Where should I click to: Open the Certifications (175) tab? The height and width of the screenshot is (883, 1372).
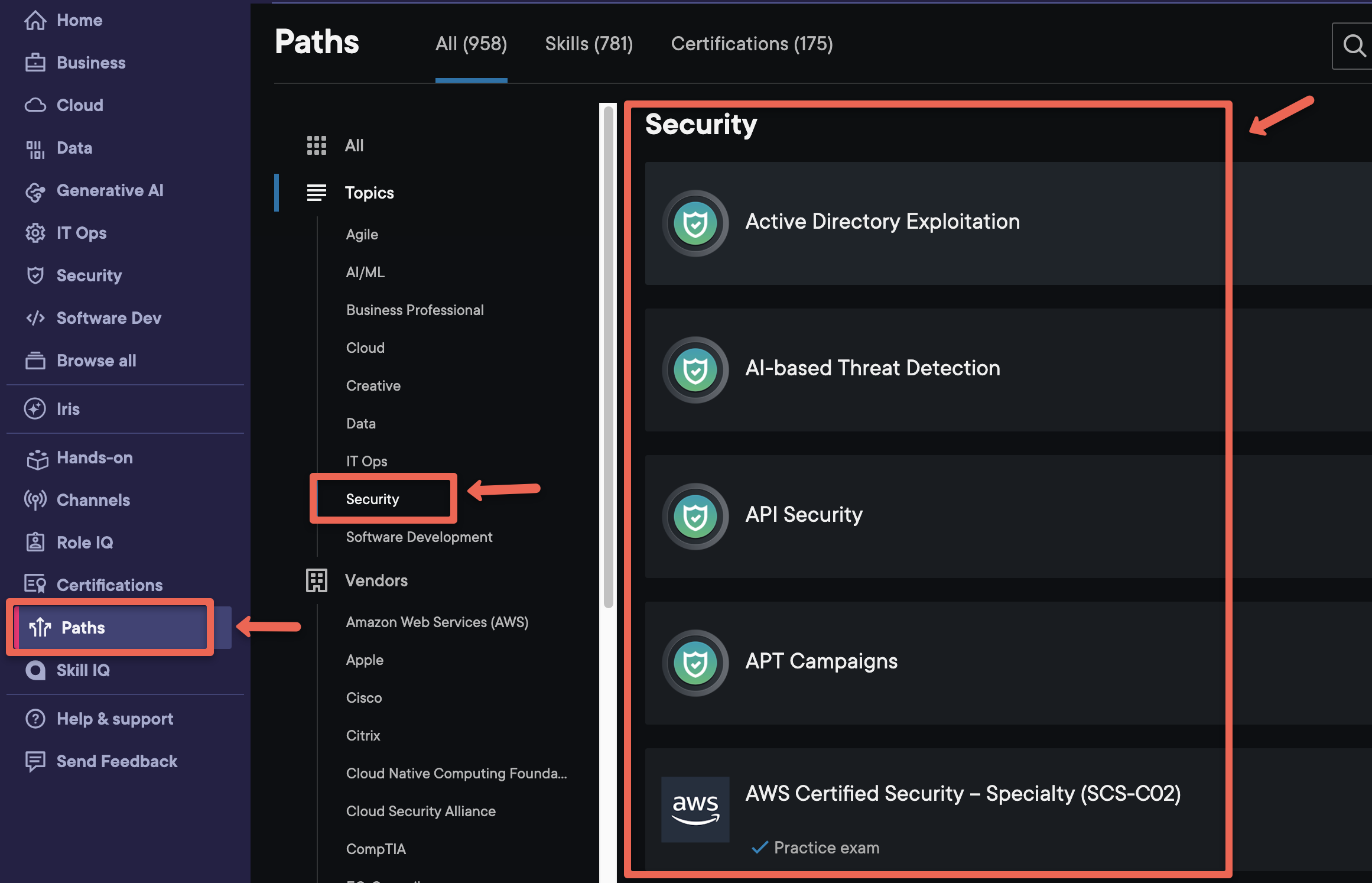pyautogui.click(x=752, y=44)
